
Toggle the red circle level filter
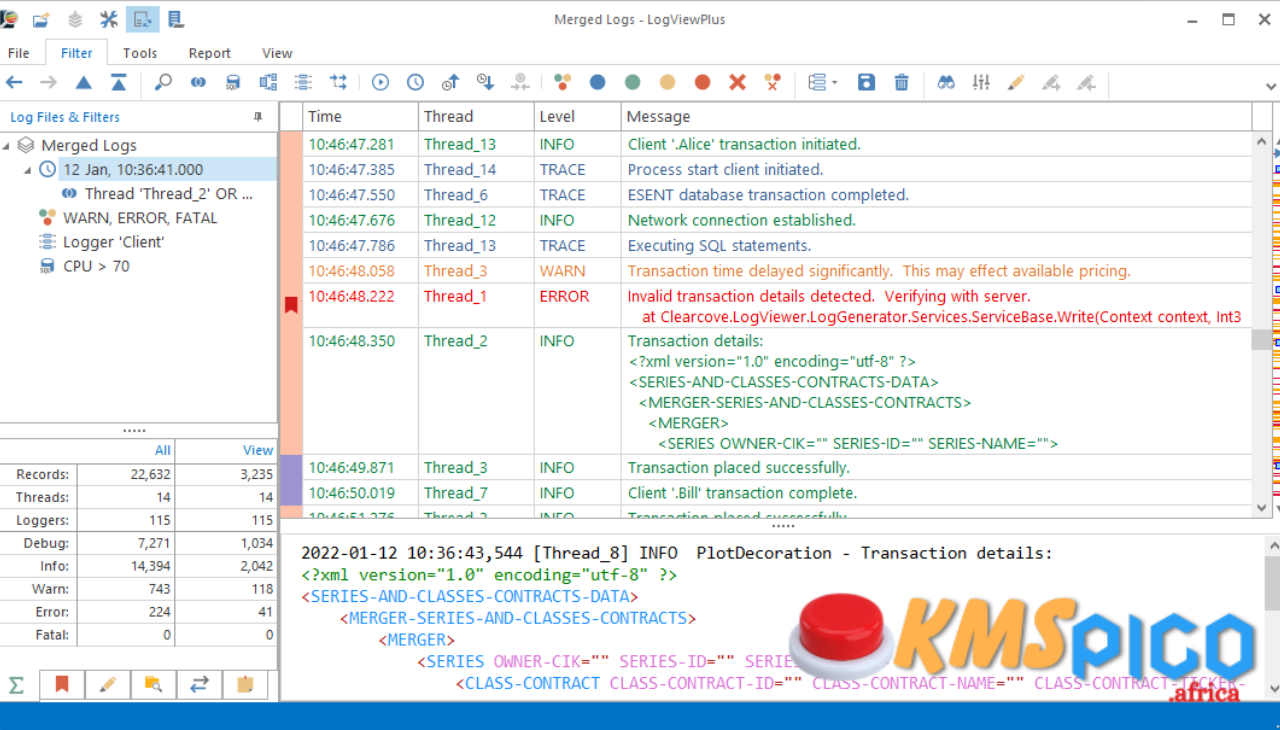click(702, 82)
